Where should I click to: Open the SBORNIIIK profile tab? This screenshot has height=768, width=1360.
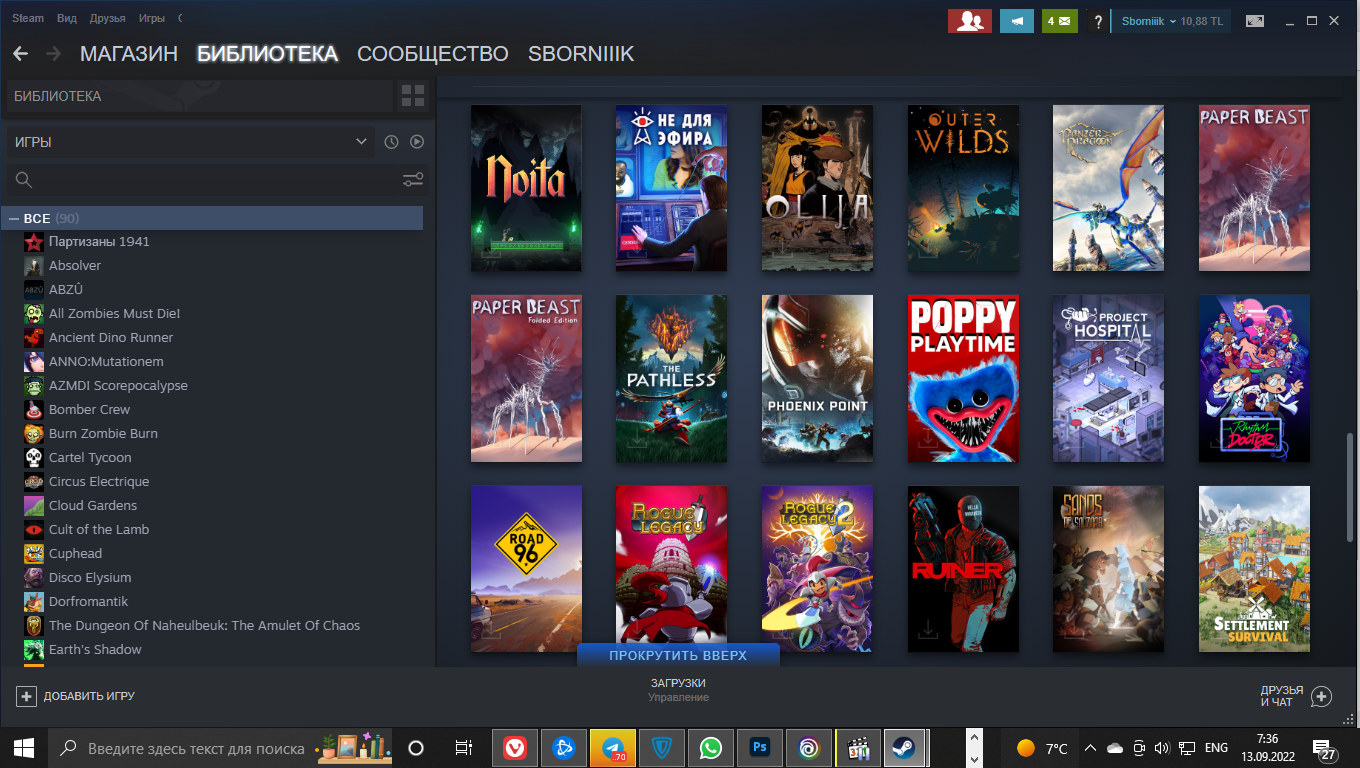pyautogui.click(x=581, y=54)
